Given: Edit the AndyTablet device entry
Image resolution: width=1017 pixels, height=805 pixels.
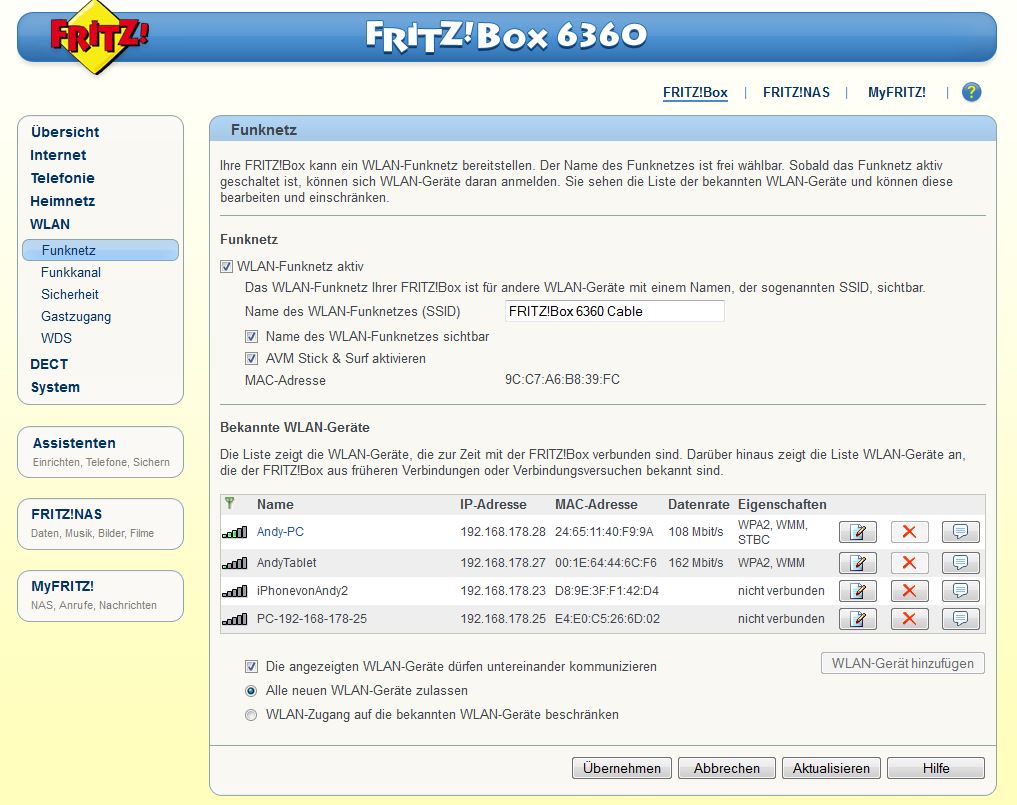Looking at the screenshot, I should coord(857,562).
